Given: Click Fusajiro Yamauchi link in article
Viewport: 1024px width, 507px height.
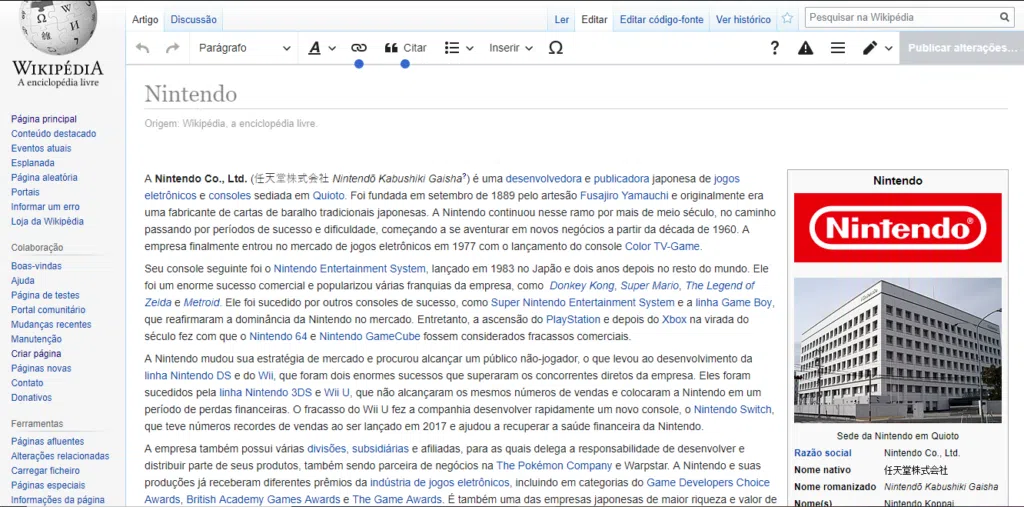Looking at the screenshot, I should pyautogui.click(x=624, y=195).
